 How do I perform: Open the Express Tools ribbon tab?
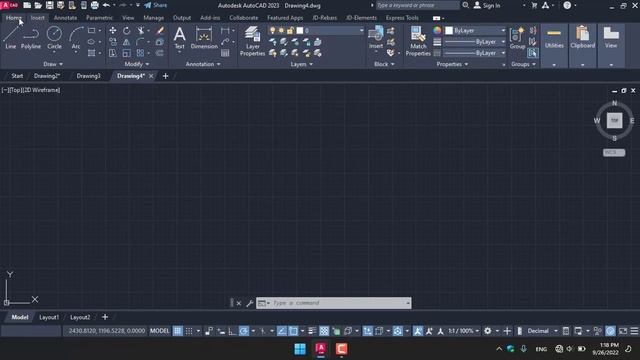402,18
